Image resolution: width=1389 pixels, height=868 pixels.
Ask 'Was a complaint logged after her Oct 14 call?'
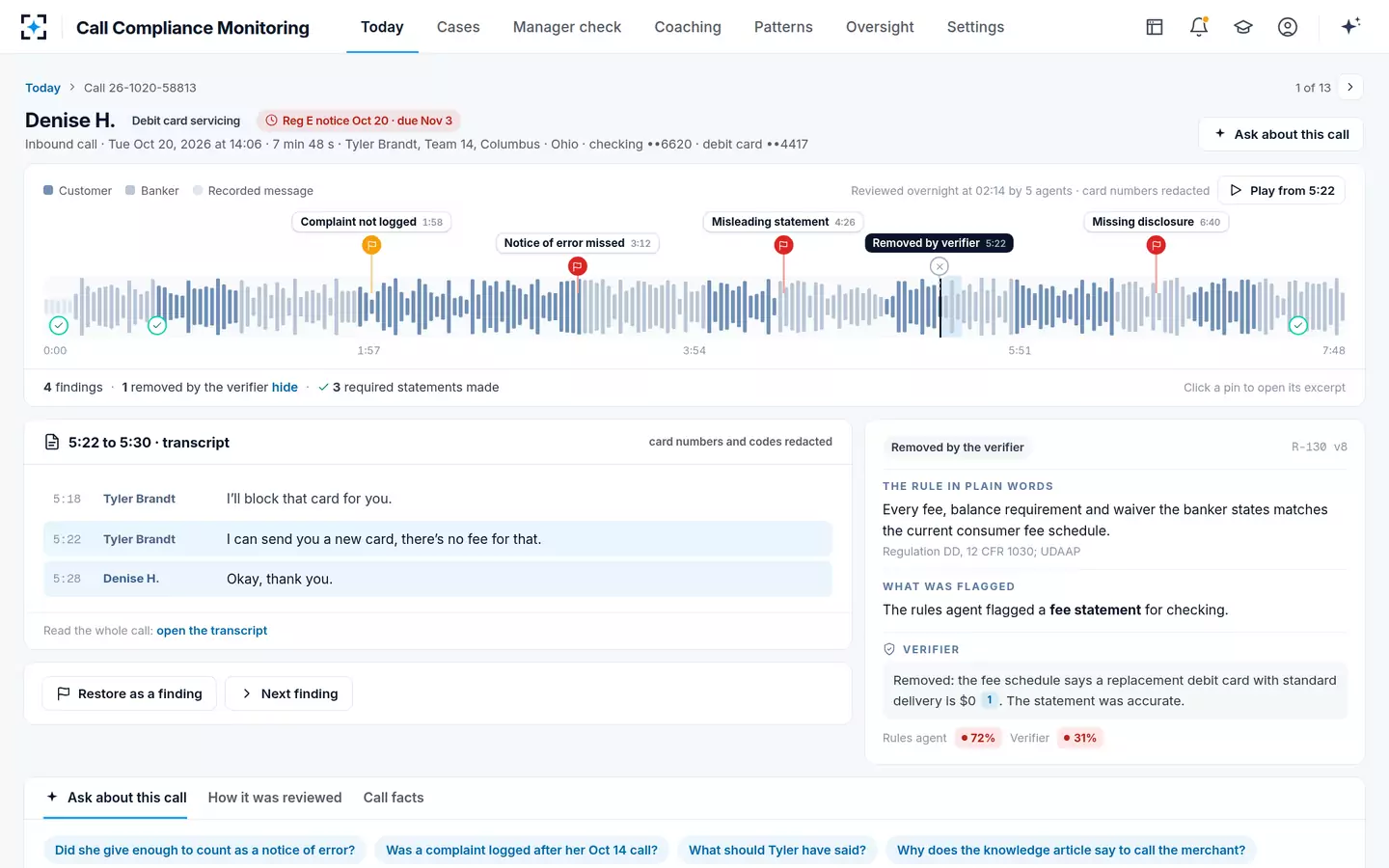[522, 851]
